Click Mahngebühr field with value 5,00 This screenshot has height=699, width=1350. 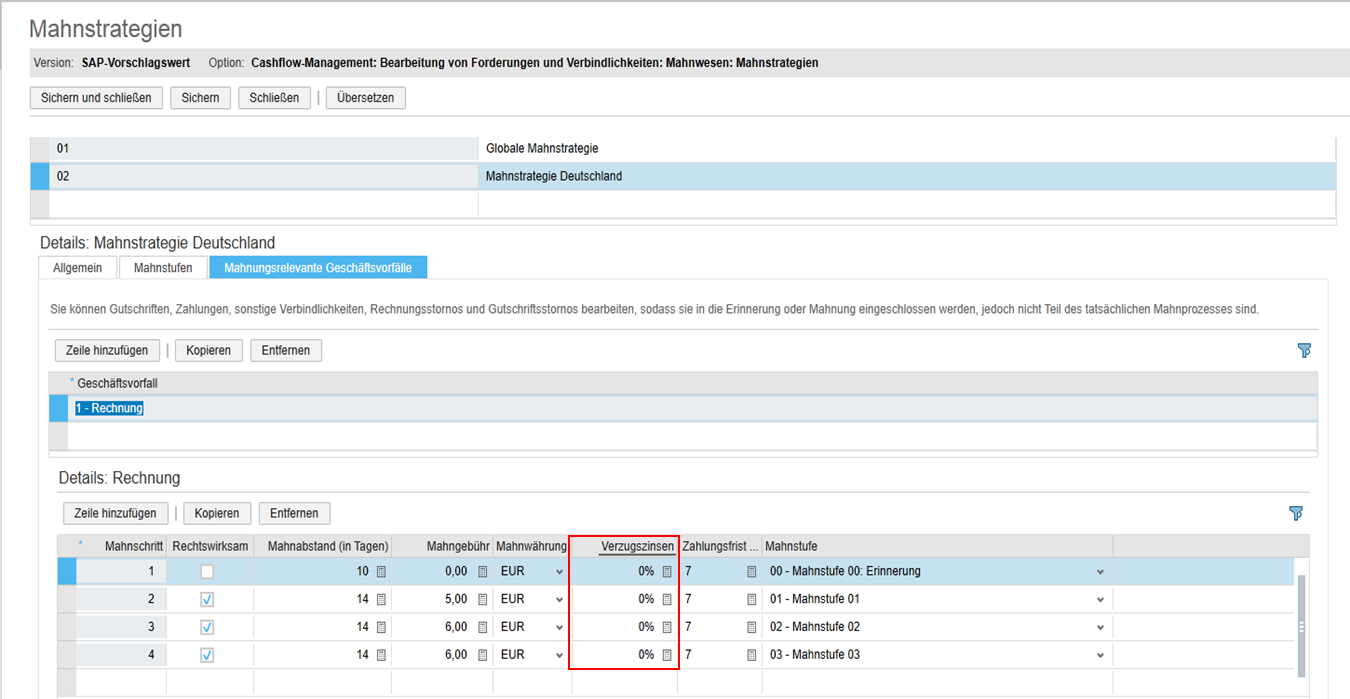point(442,599)
